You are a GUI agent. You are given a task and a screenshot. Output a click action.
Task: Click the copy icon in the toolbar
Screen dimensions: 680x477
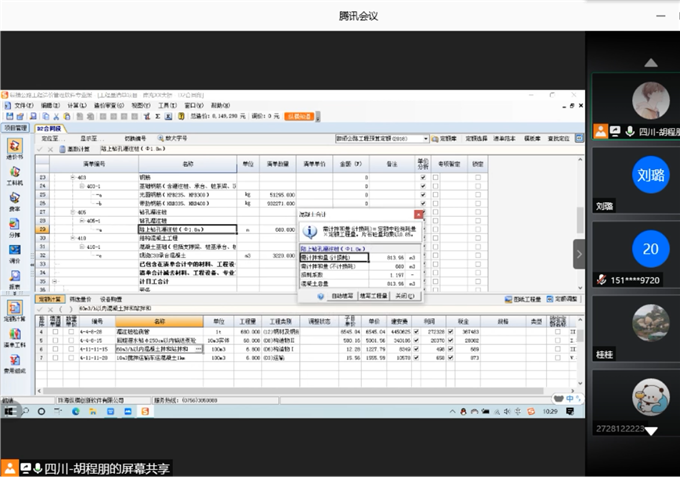46,117
